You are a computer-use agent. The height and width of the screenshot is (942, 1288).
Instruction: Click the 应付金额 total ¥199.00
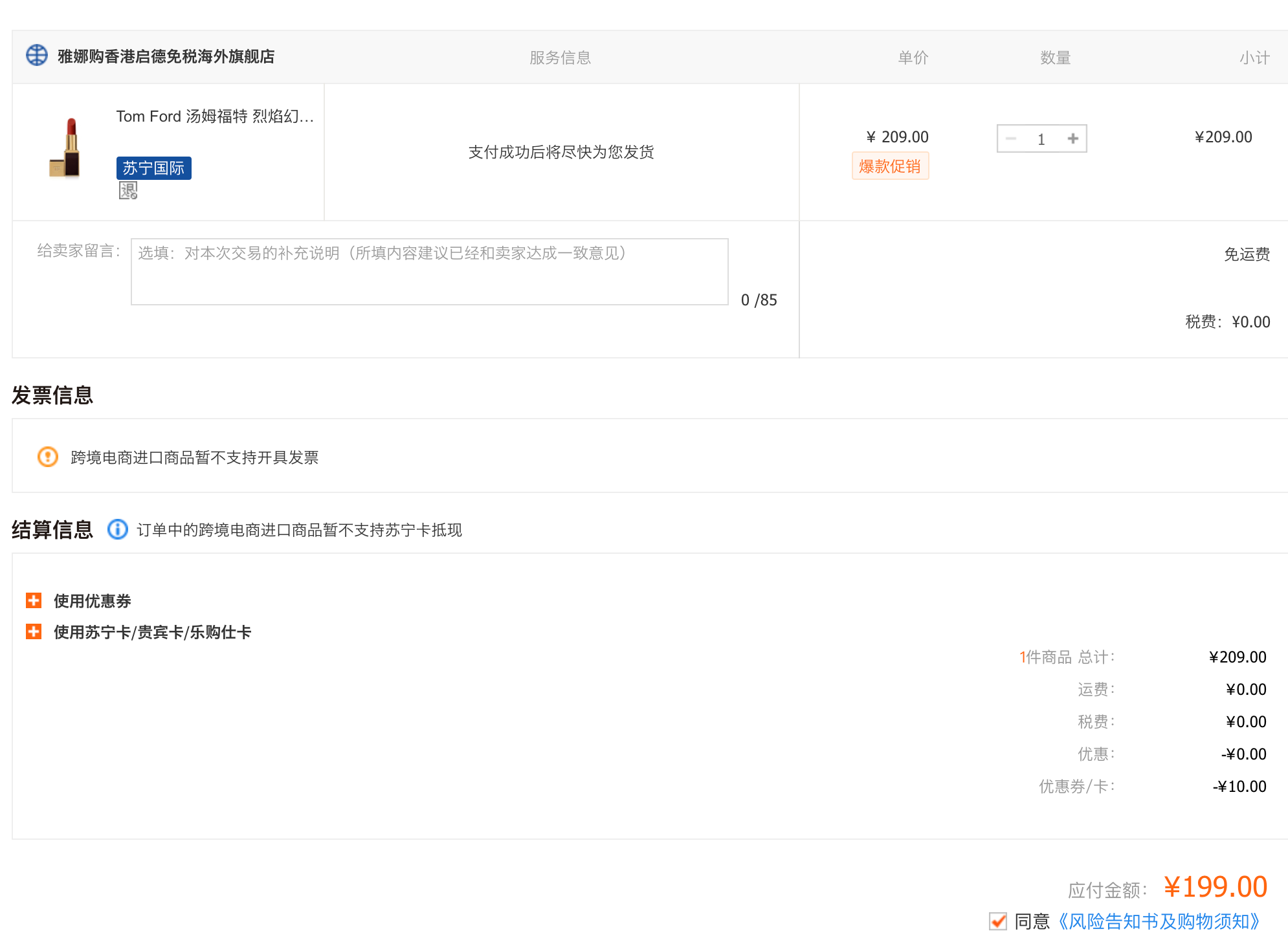[1216, 887]
